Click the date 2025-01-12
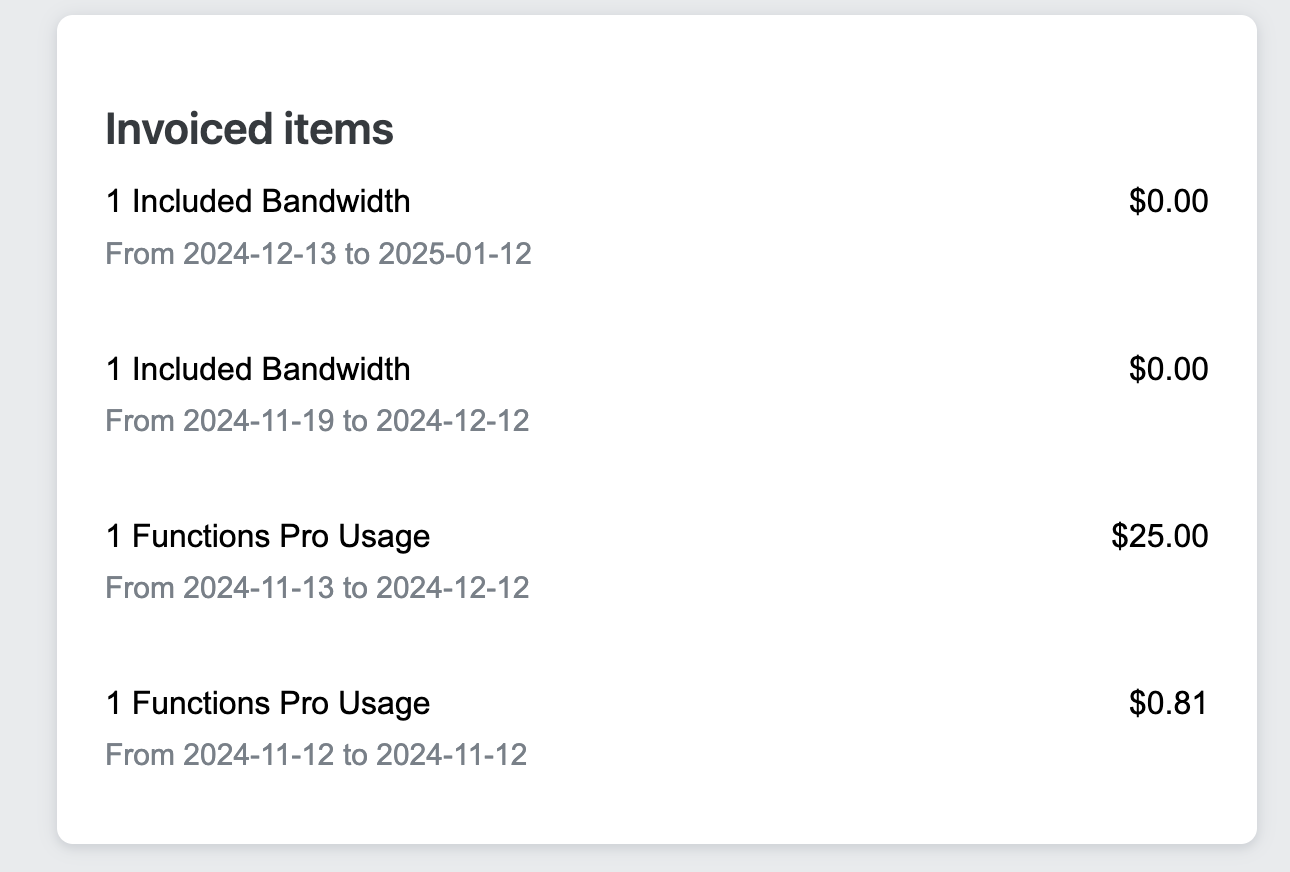This screenshot has height=872, width=1290. point(454,254)
